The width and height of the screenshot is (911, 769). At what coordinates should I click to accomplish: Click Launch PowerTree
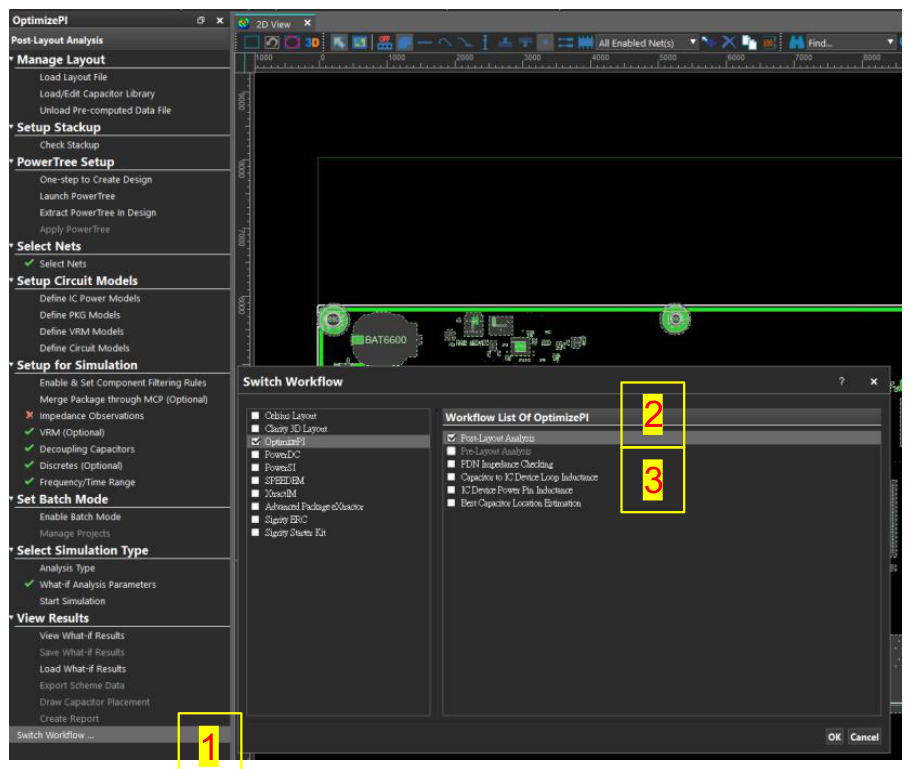[x=77, y=196]
